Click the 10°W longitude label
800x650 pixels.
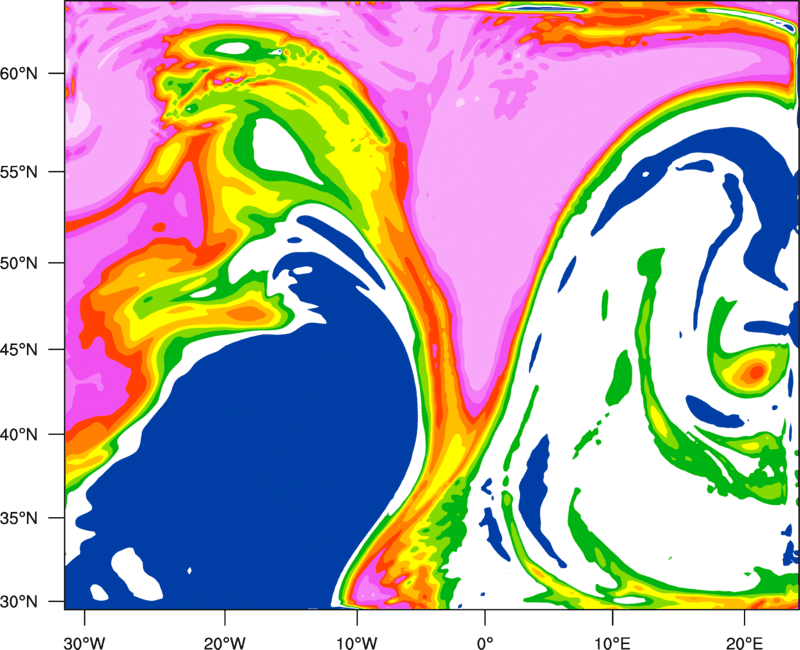(357, 643)
